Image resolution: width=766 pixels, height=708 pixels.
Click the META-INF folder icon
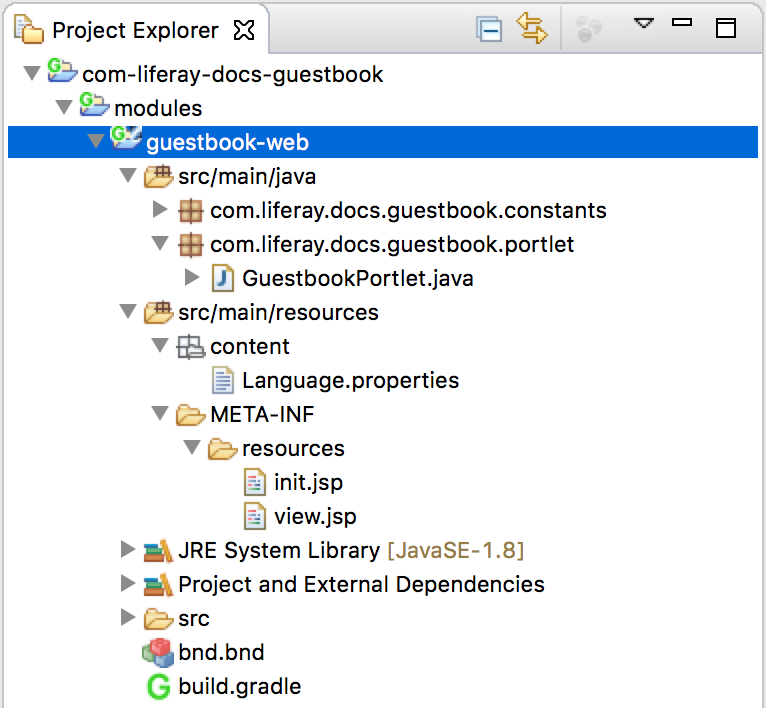(x=191, y=415)
